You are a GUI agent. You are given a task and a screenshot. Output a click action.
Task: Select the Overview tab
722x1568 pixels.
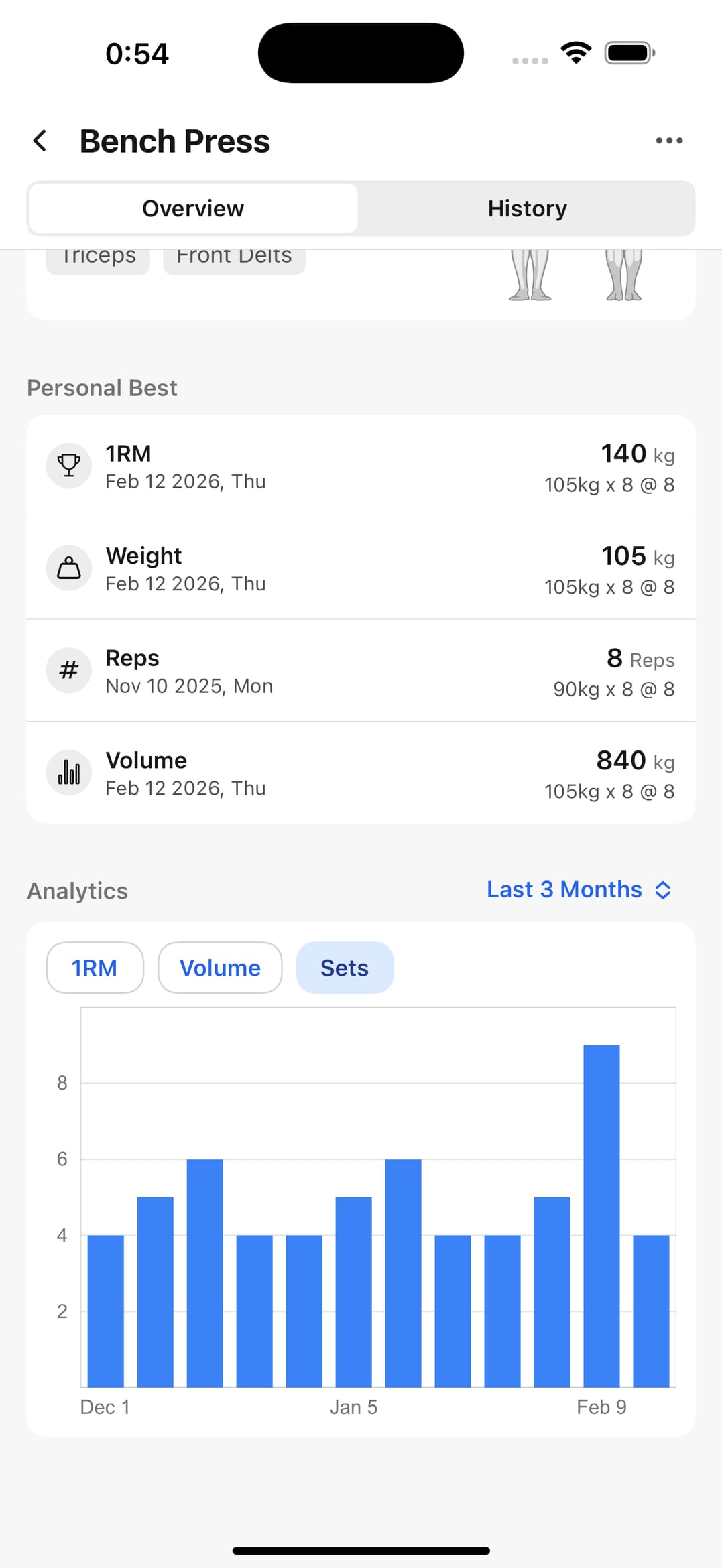pyautogui.click(x=192, y=208)
